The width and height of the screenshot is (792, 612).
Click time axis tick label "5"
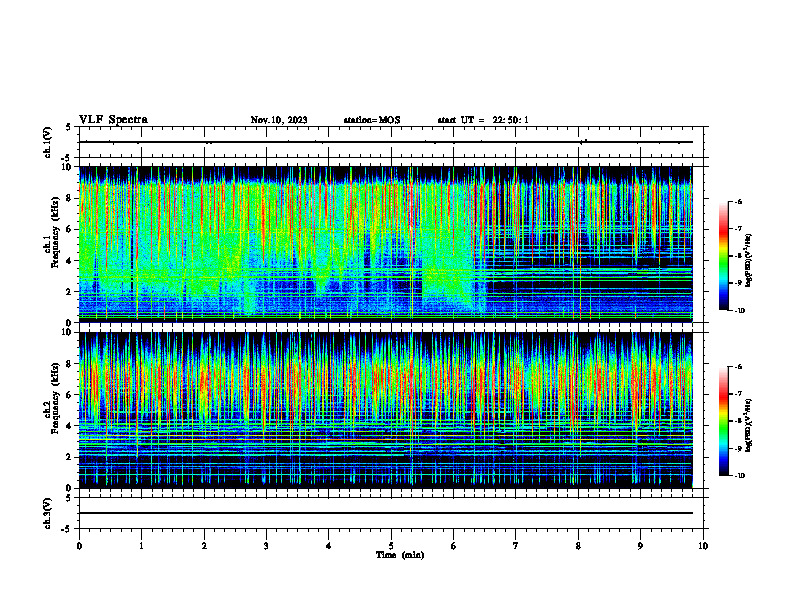(x=391, y=546)
